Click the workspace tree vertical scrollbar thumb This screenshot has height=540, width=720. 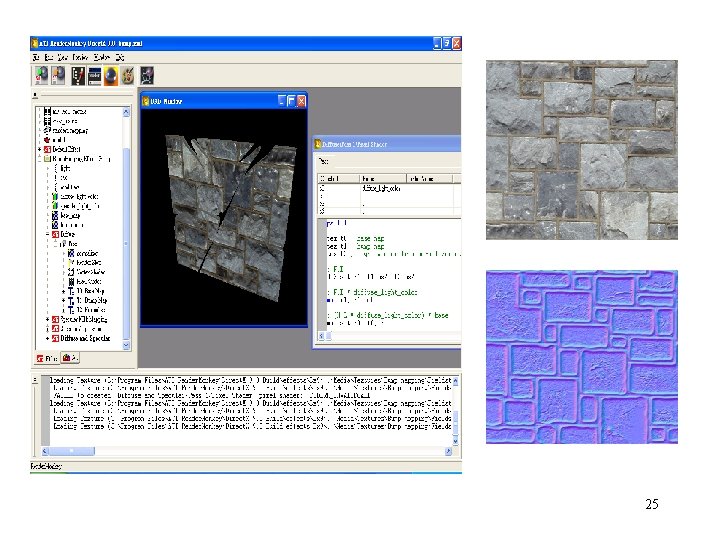(126, 243)
